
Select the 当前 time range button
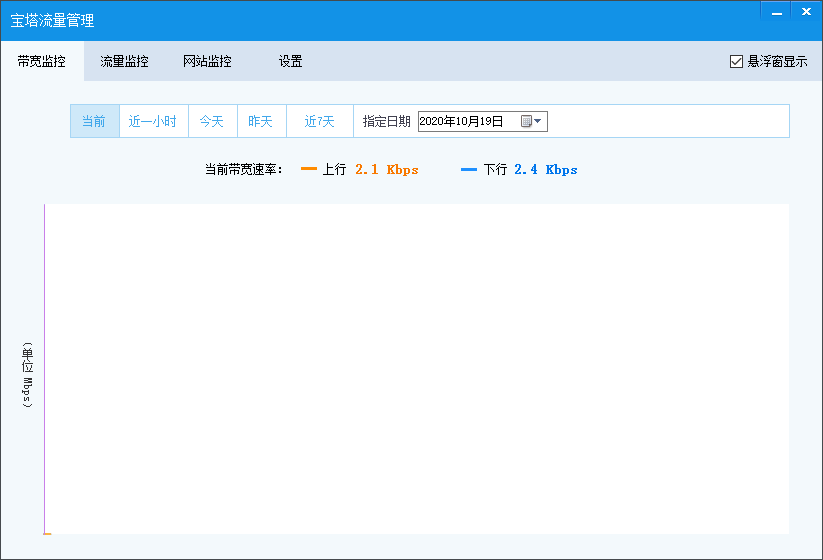[x=95, y=121]
